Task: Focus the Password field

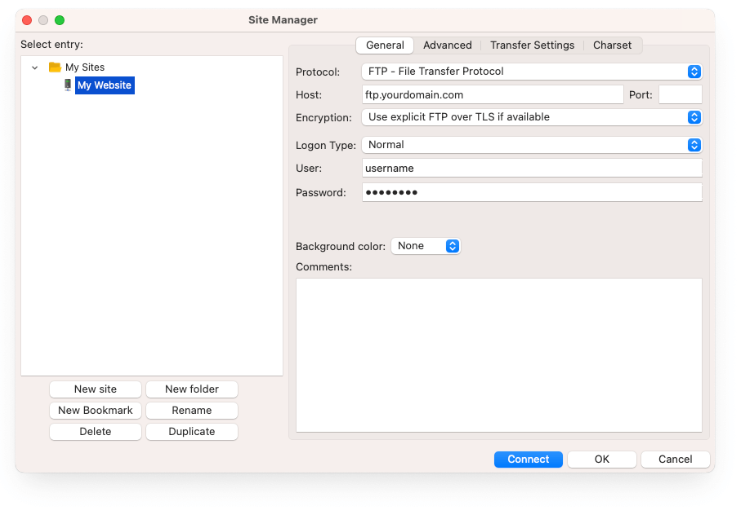Action: pos(532,193)
